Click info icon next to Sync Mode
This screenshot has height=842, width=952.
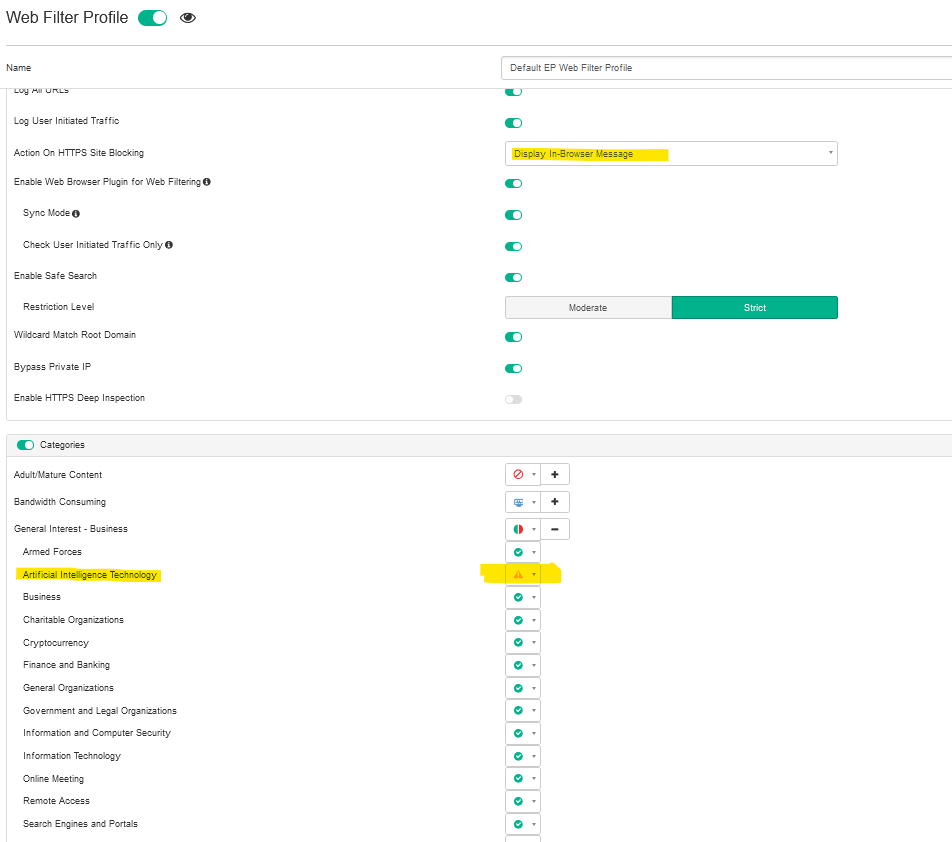coord(76,213)
